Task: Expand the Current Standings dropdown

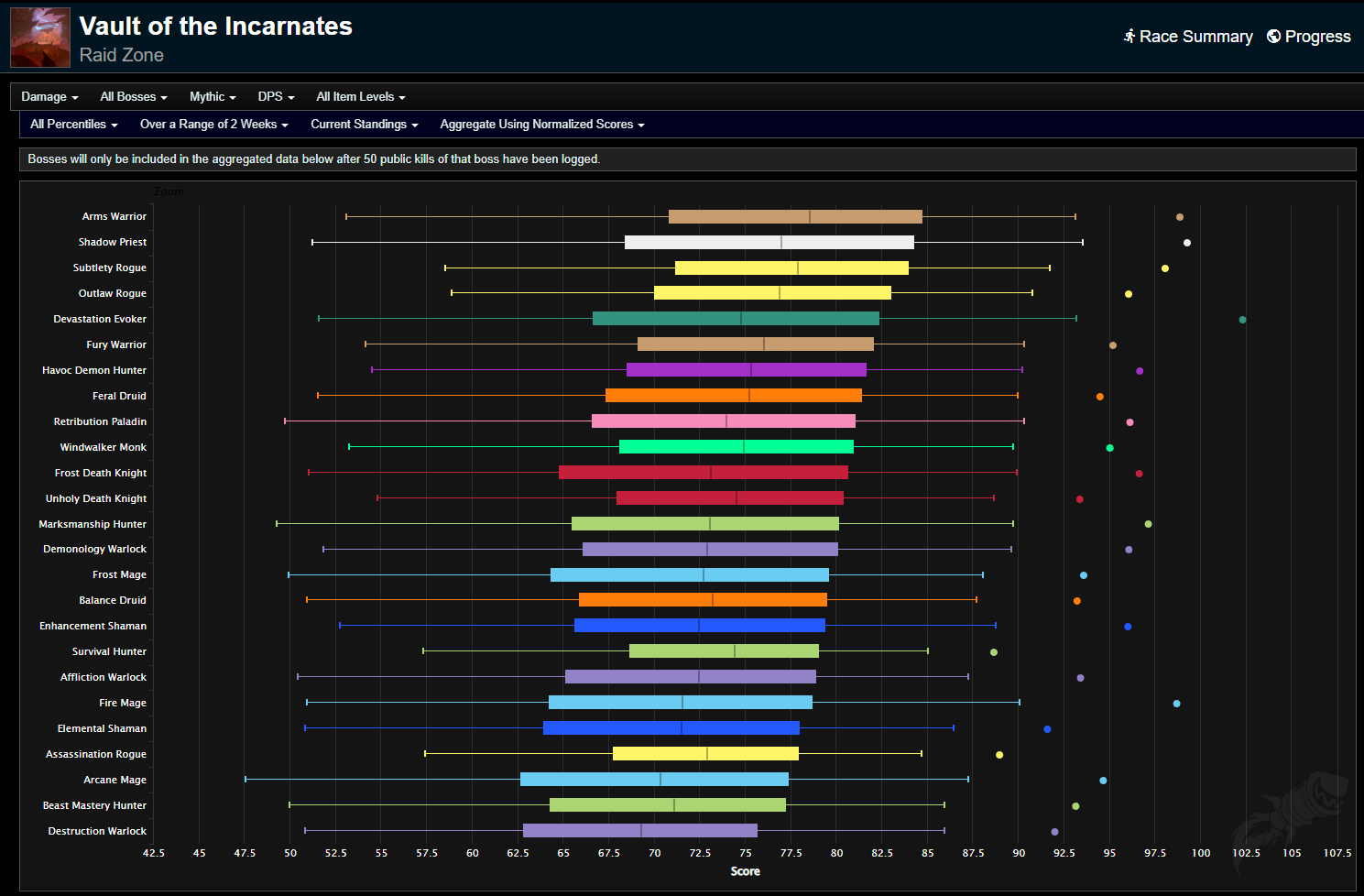Action: 365,124
